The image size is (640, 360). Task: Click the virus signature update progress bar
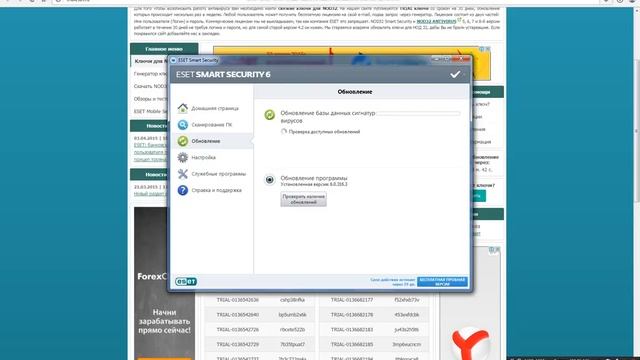point(418,113)
